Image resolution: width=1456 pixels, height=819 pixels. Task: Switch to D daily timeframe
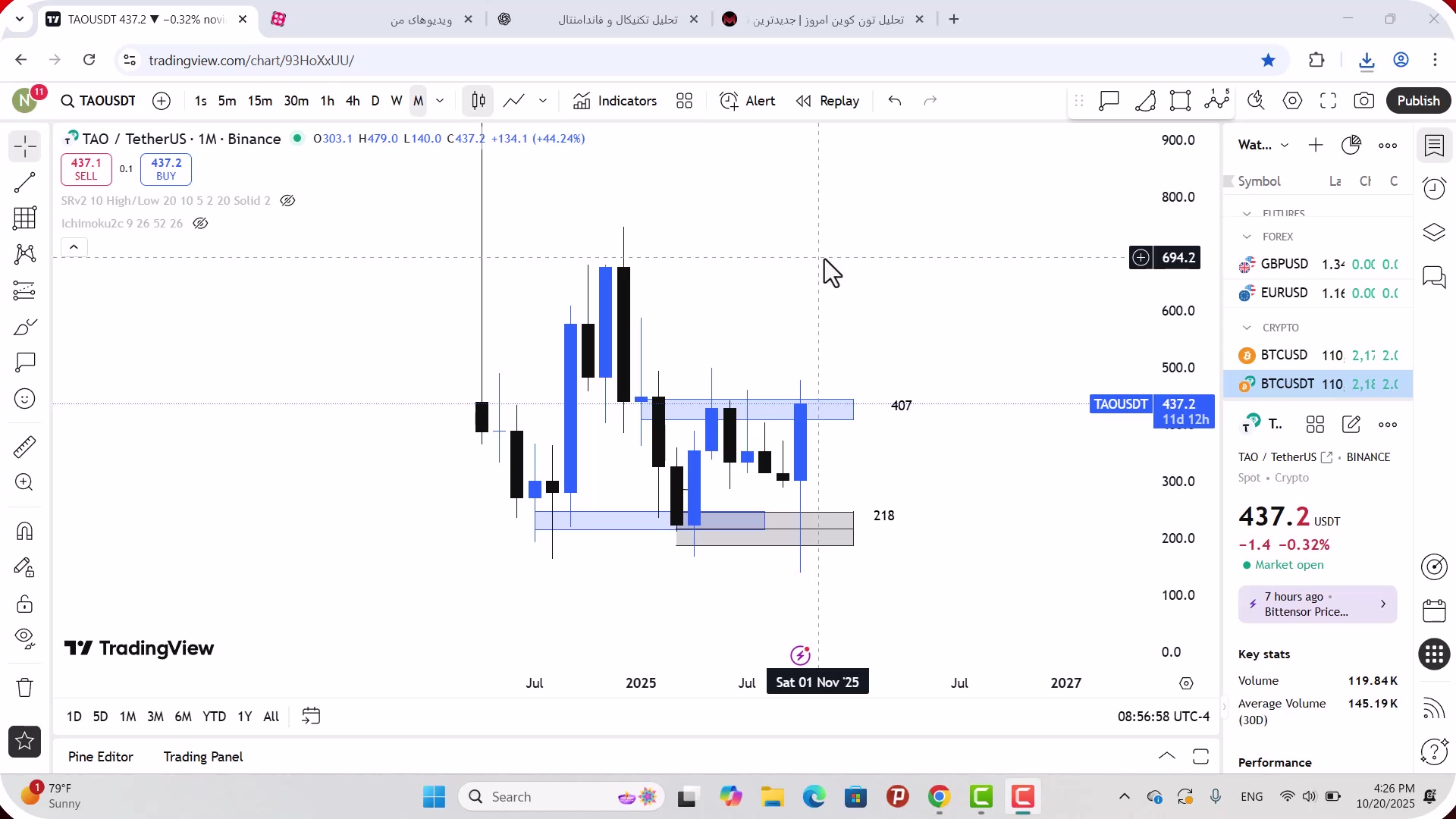pyautogui.click(x=375, y=101)
